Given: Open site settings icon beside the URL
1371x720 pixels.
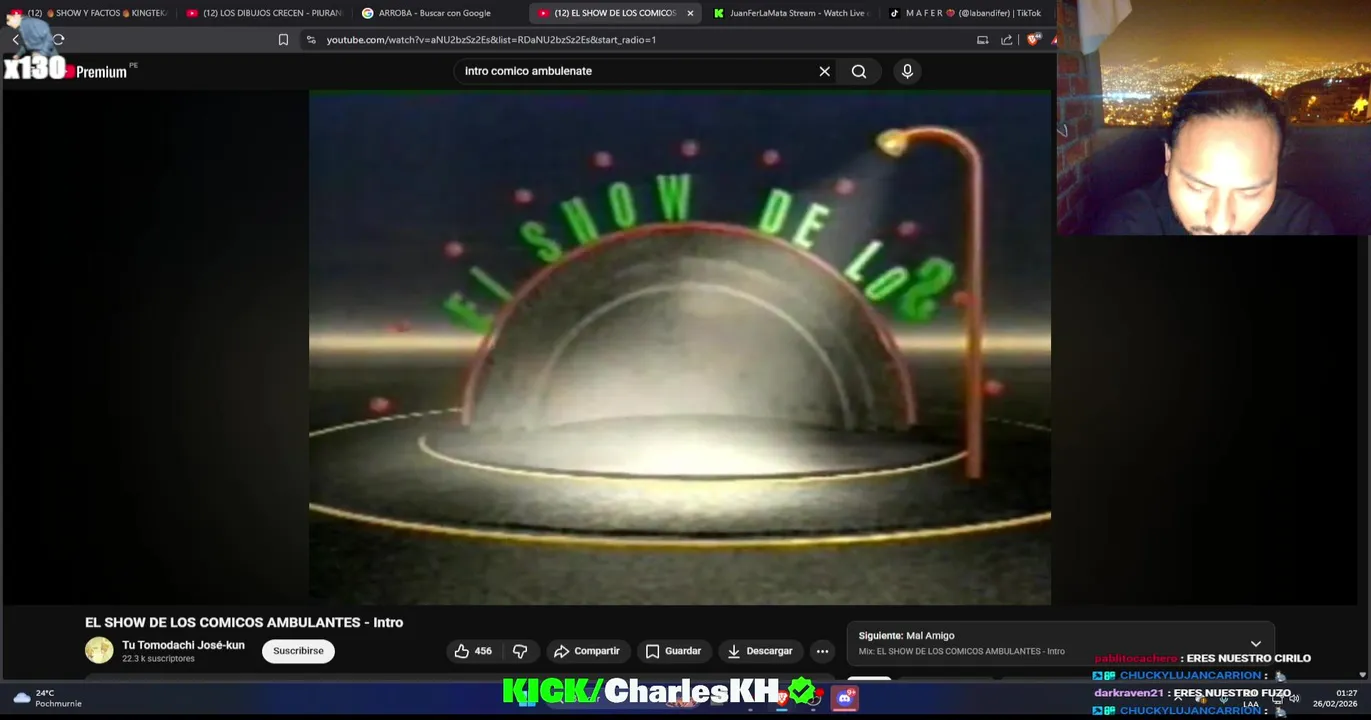Looking at the screenshot, I should point(311,40).
